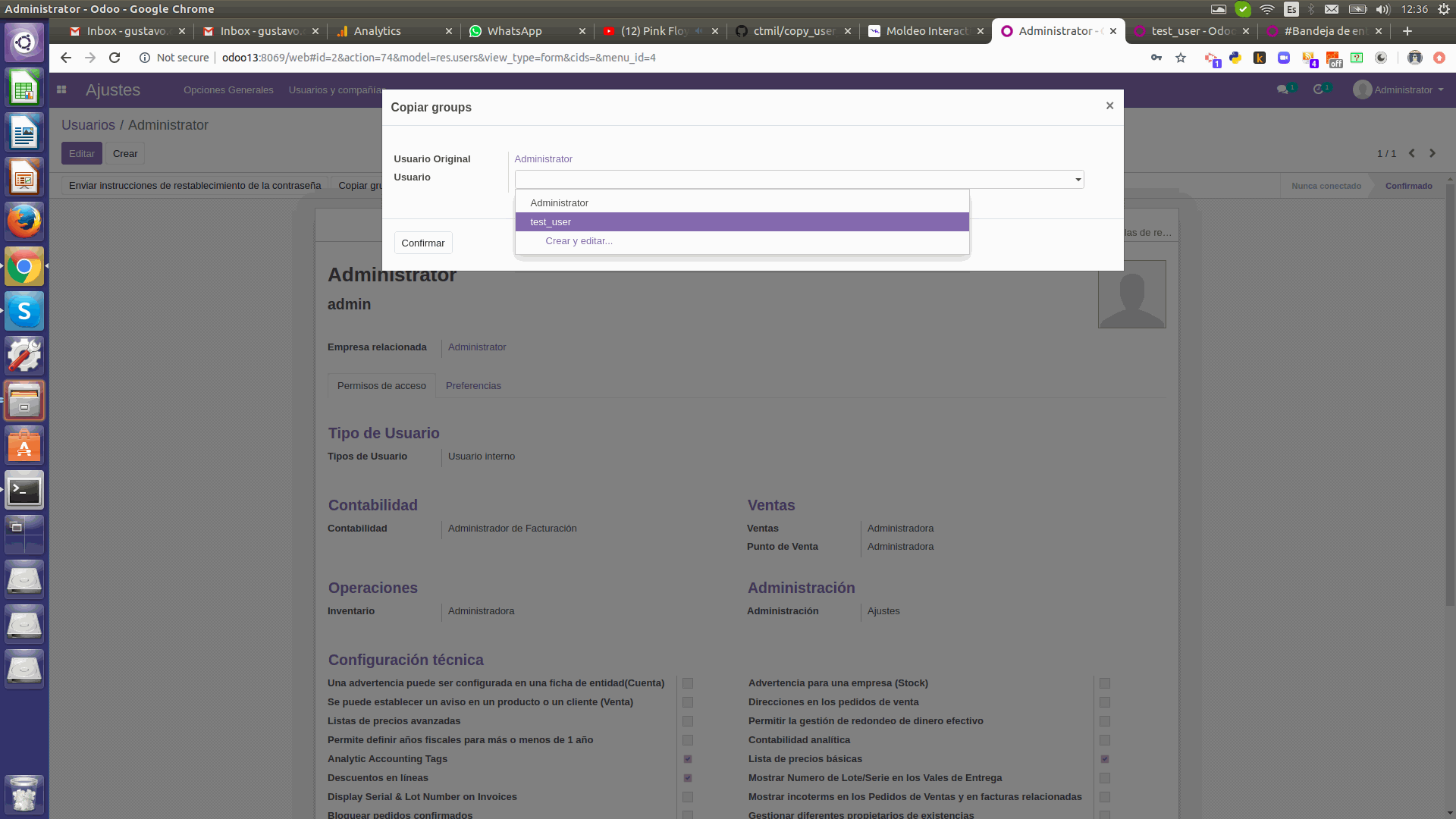Image resolution: width=1456 pixels, height=819 pixels.
Task: Toggle the Descuentos en líneas checkbox
Action: click(688, 778)
